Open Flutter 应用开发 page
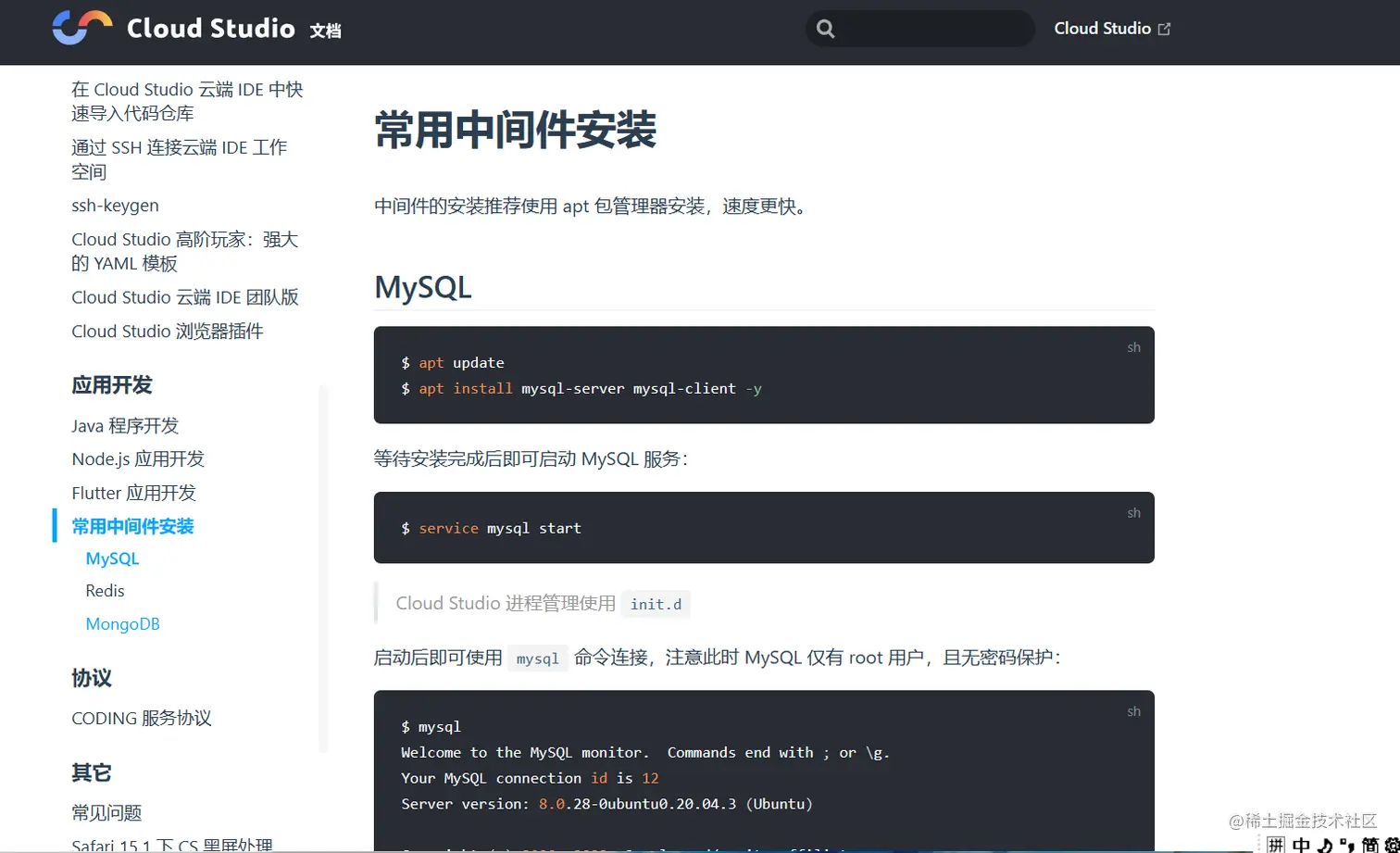Screen dimensions: 1400x853 134,493
